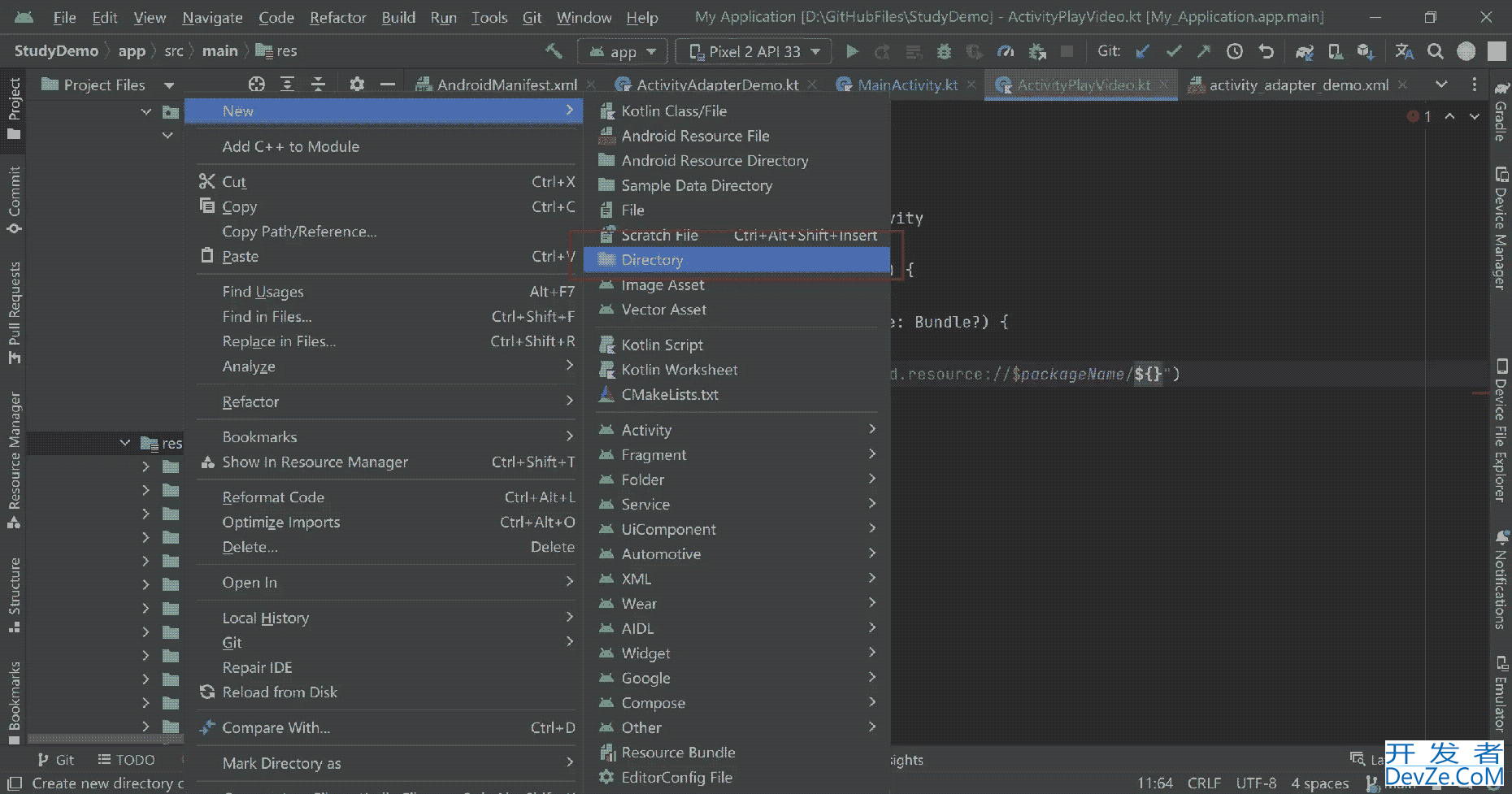Select Show In Resource Manager entry
Screen dimensions: 1512x794
[385, 462]
